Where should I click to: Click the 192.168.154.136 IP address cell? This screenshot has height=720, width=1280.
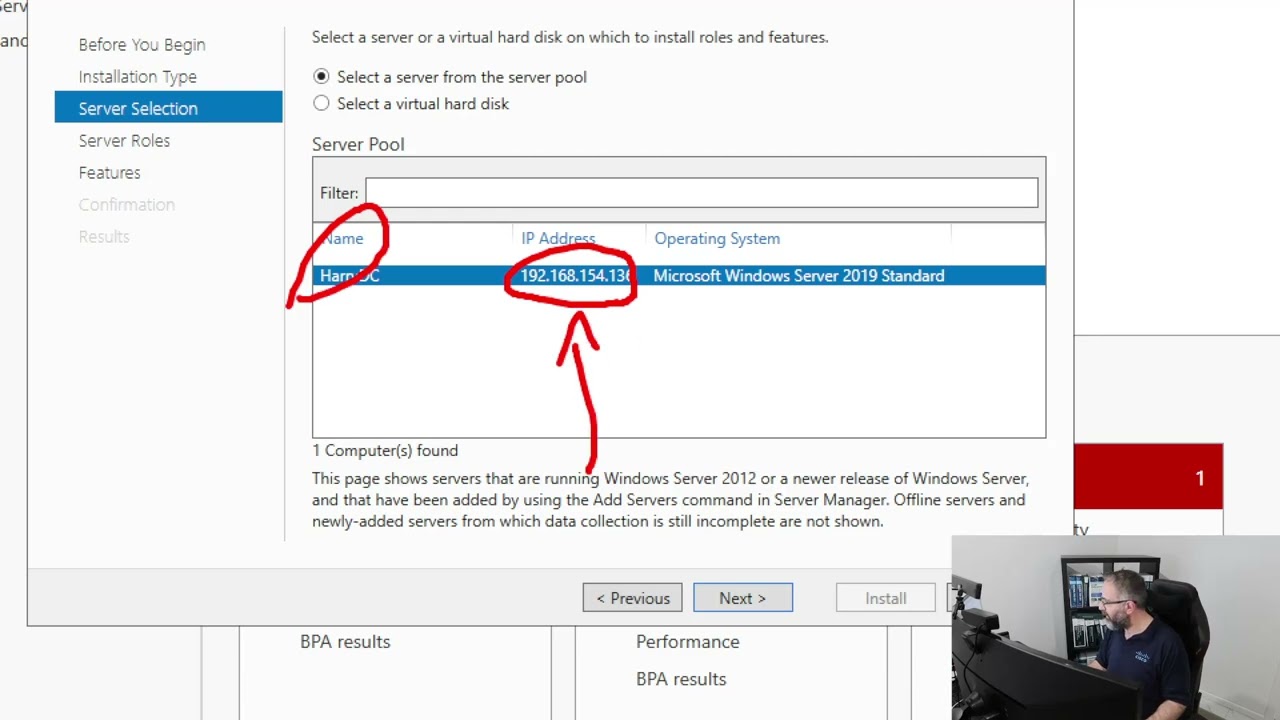[576, 276]
